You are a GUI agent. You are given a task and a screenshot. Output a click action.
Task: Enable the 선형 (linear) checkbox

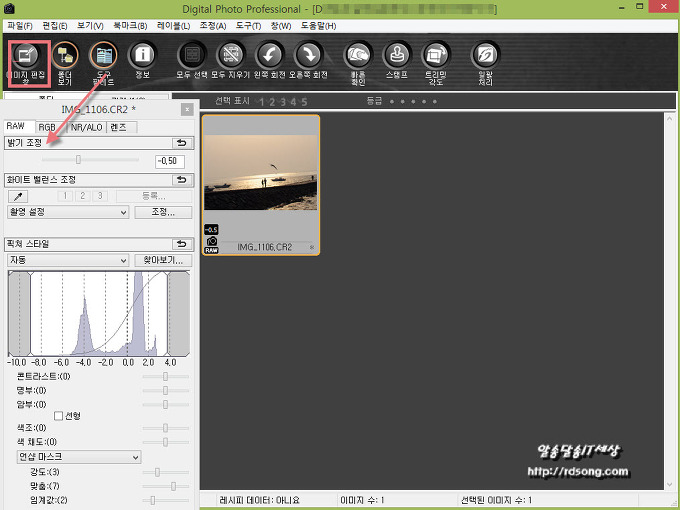pyautogui.click(x=59, y=415)
